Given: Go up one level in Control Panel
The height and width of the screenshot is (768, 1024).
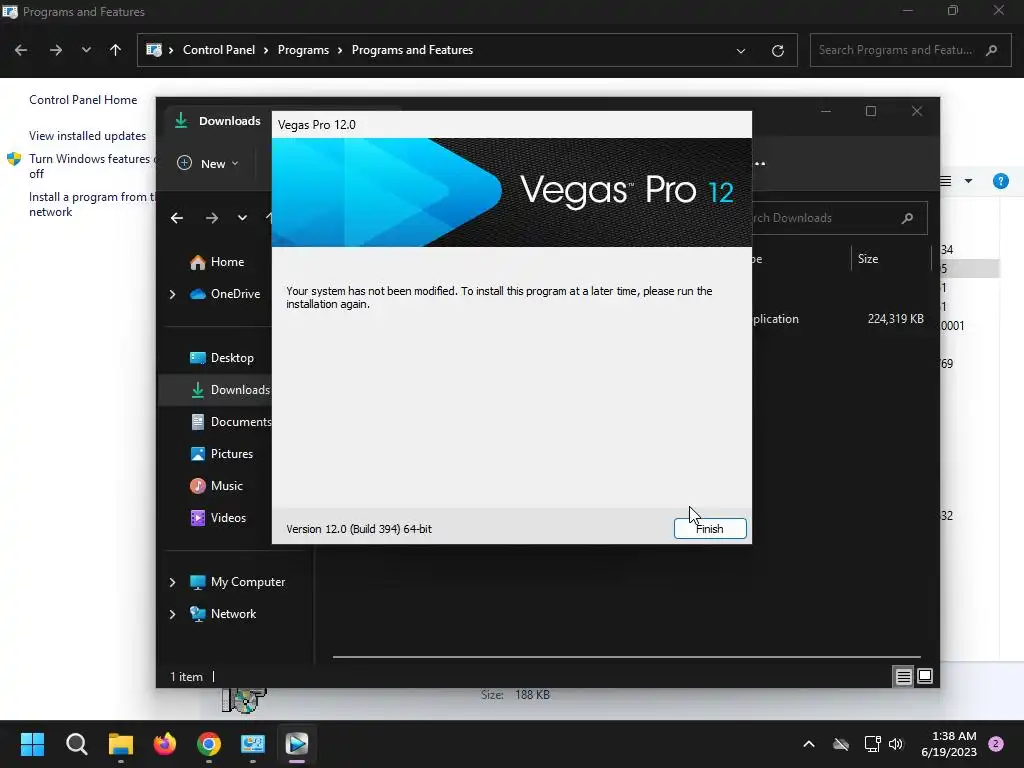Looking at the screenshot, I should tap(116, 50).
